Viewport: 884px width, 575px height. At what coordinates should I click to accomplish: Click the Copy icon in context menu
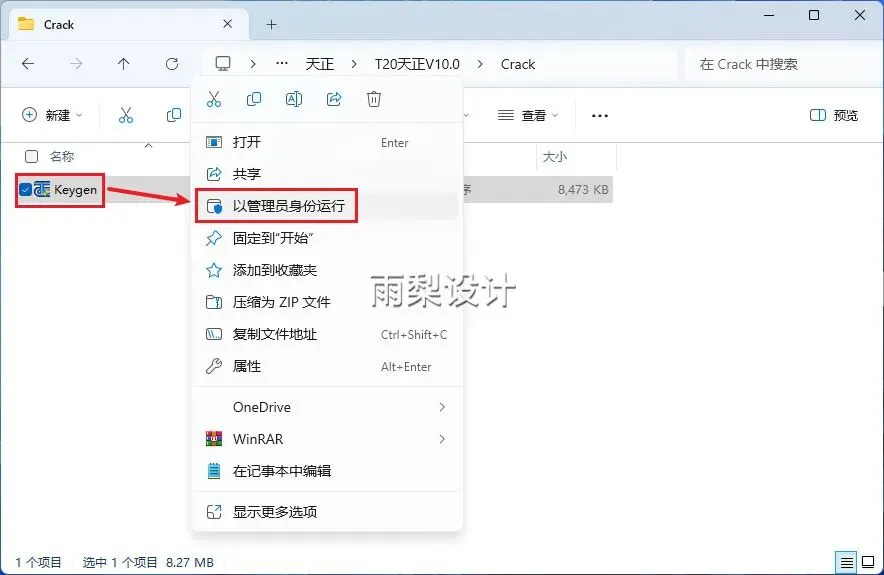254,99
